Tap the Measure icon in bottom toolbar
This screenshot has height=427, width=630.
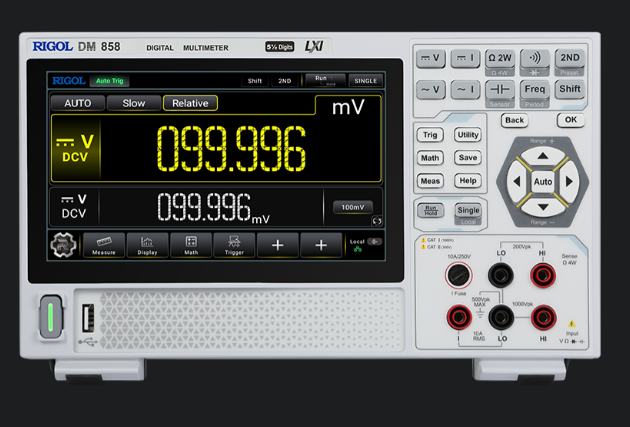tap(104, 245)
